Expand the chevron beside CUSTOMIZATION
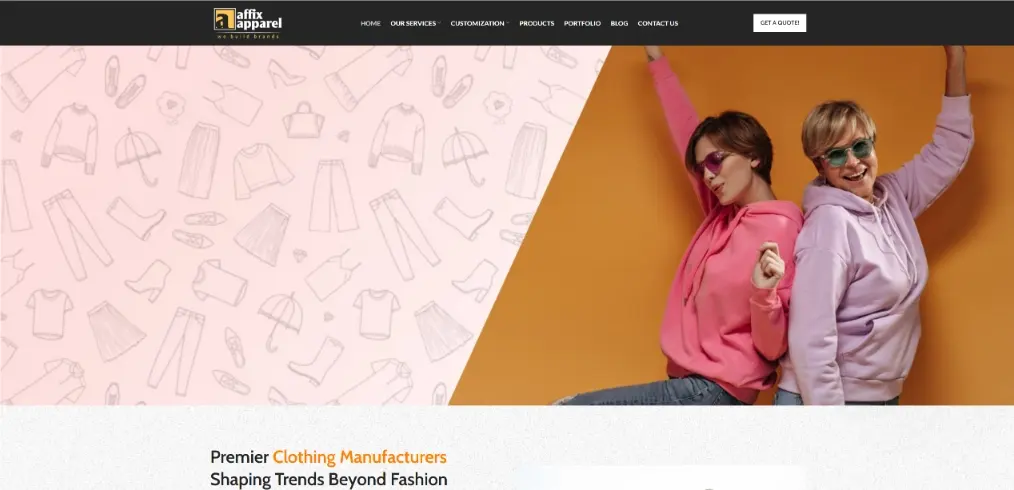Image resolution: width=1014 pixels, height=490 pixels. click(508, 23)
